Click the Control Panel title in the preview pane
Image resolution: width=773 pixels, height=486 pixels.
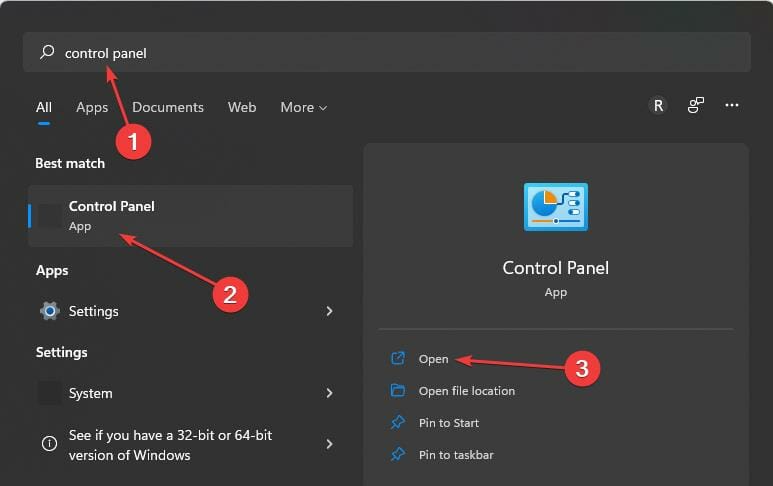pyautogui.click(x=556, y=268)
